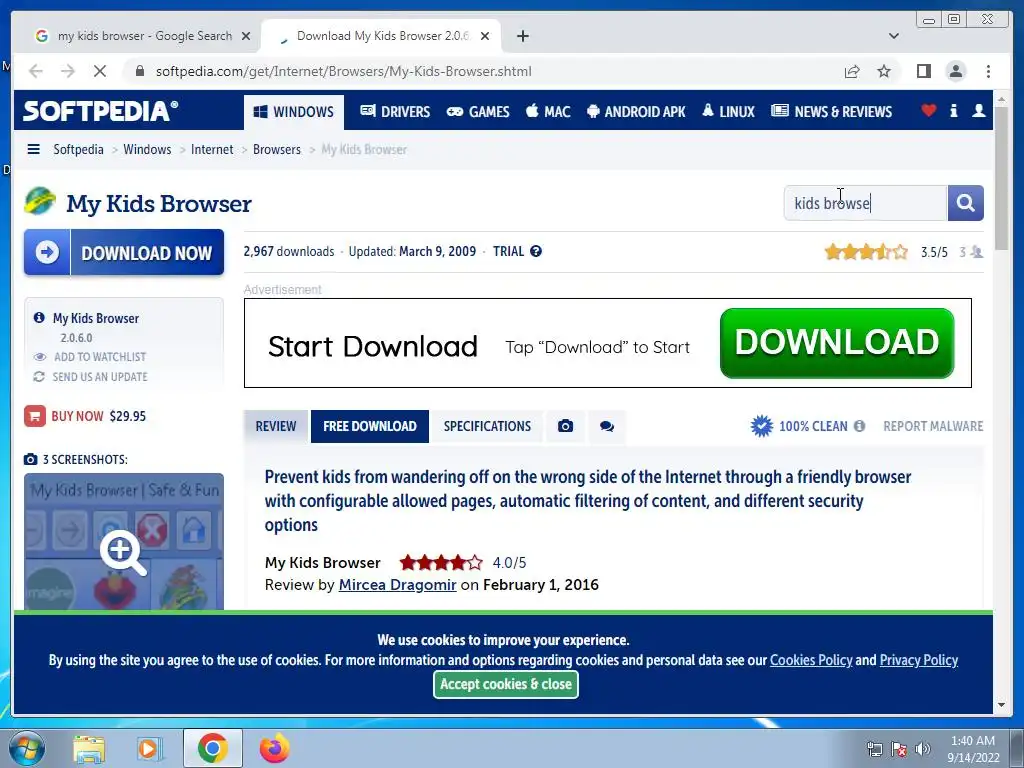Viewport: 1024px width, 768px height.
Task: Open media player from taskbar
Action: (149, 748)
